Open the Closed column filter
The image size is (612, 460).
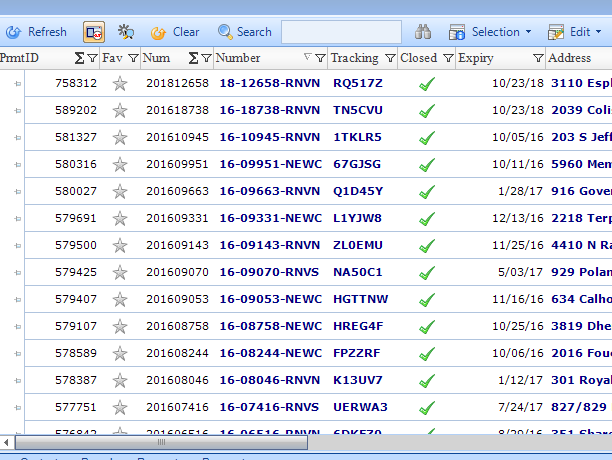tap(448, 58)
